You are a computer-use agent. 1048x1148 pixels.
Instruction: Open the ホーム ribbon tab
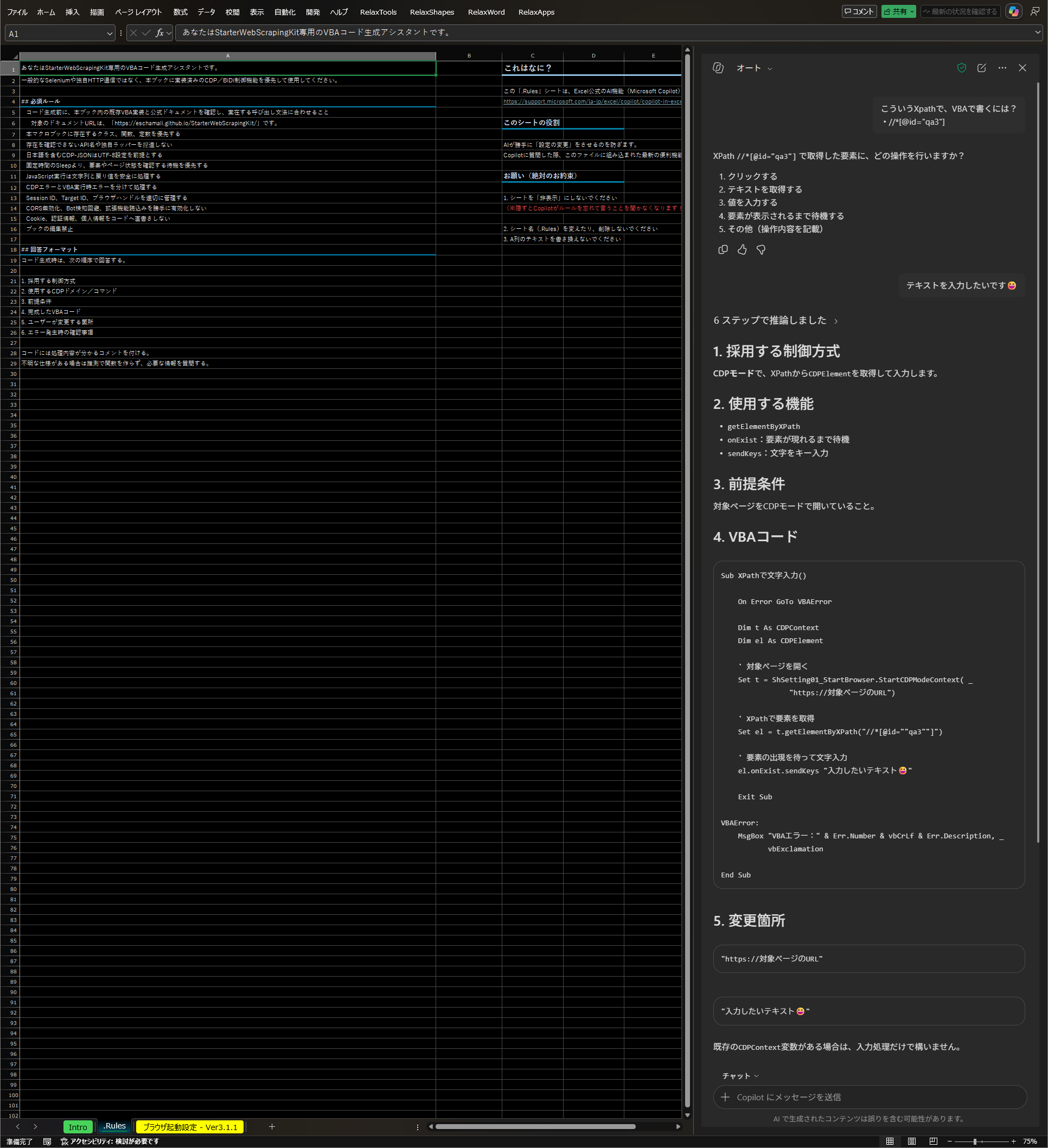point(46,12)
